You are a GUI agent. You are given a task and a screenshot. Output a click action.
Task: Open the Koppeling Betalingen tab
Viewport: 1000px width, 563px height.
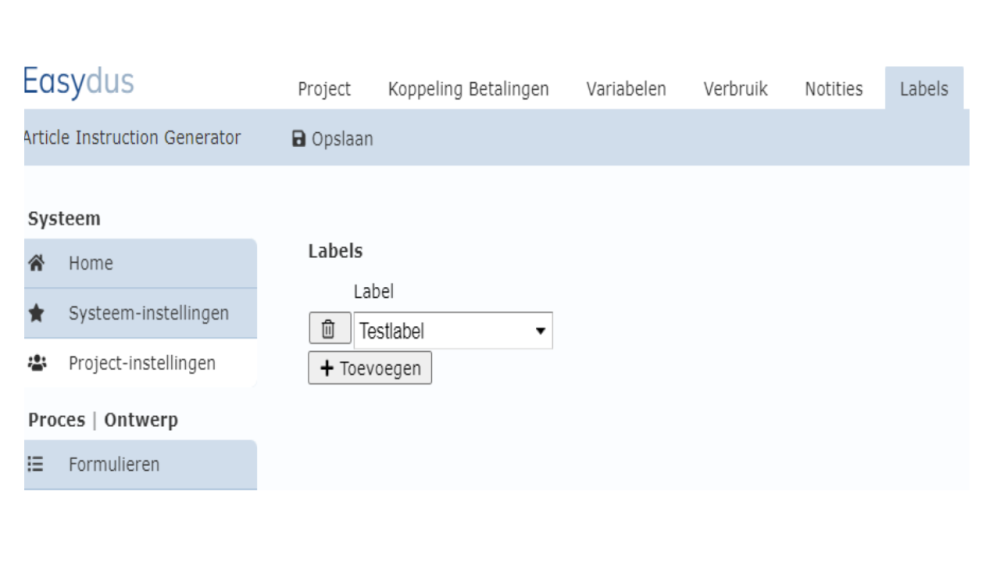(468, 89)
